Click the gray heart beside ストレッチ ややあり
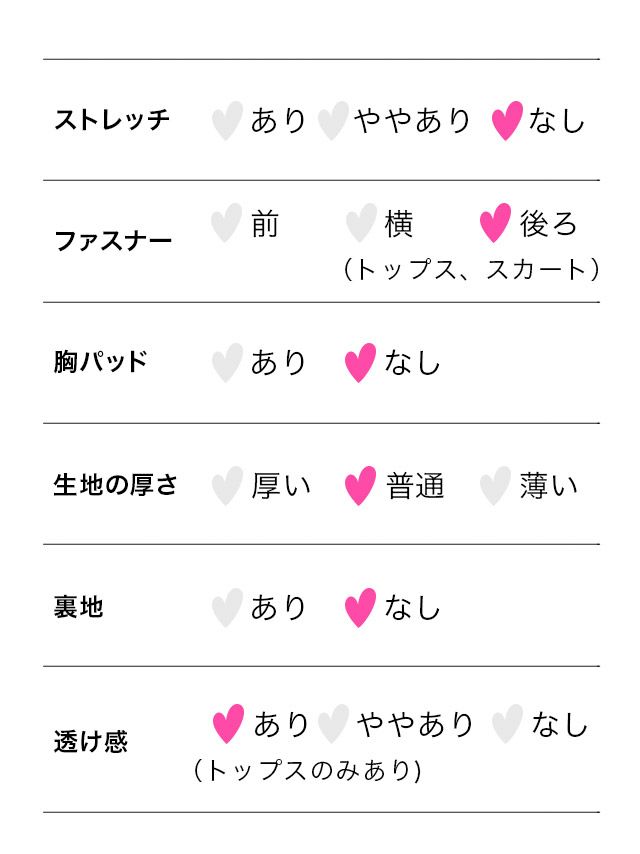This screenshot has width=640, height=854. point(332,121)
